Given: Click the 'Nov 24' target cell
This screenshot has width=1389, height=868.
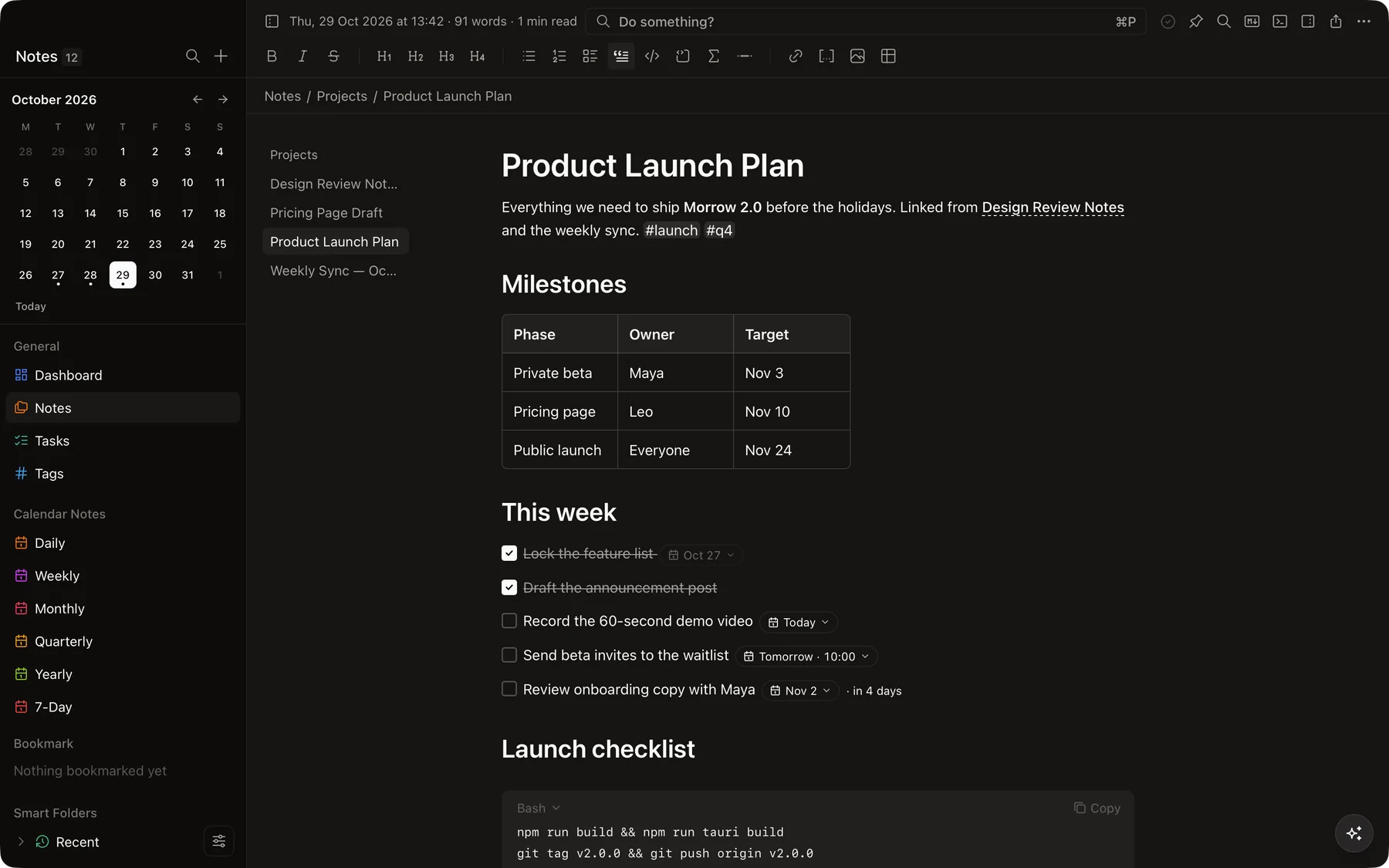Looking at the screenshot, I should coord(791,450).
